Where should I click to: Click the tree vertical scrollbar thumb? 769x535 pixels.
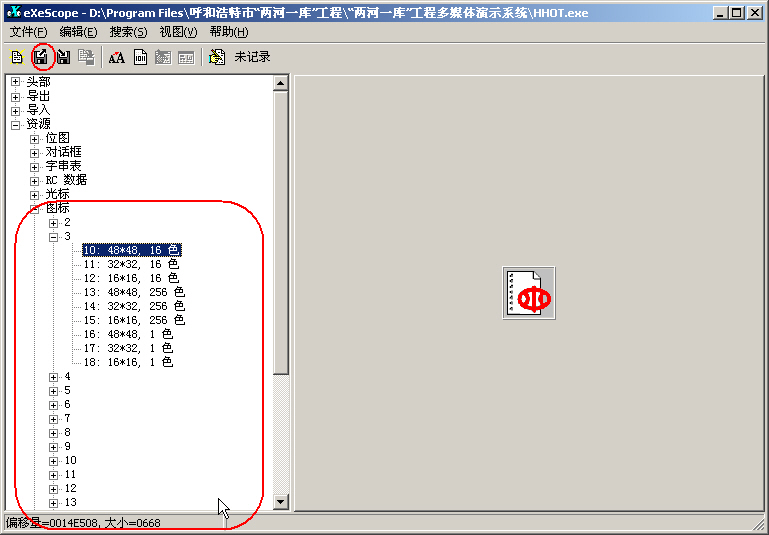281,233
